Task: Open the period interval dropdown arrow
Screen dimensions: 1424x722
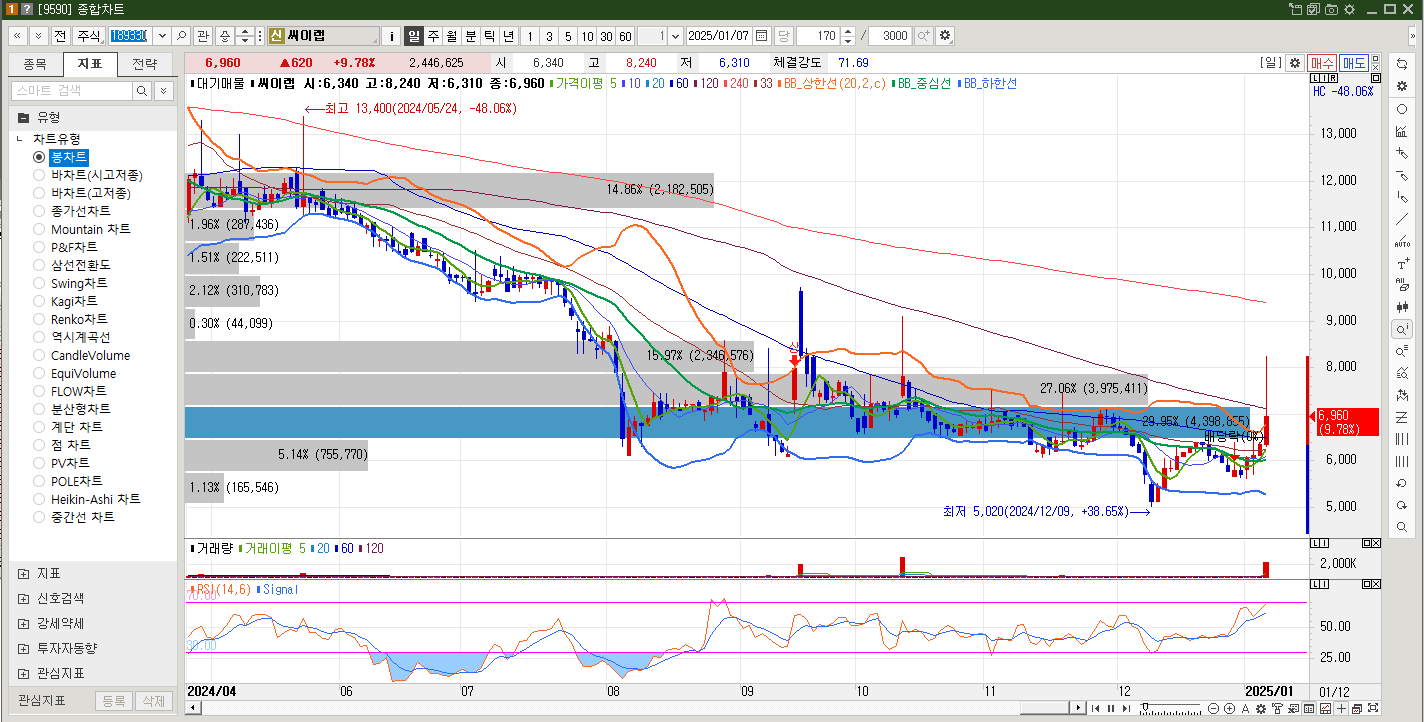Action: 675,36
